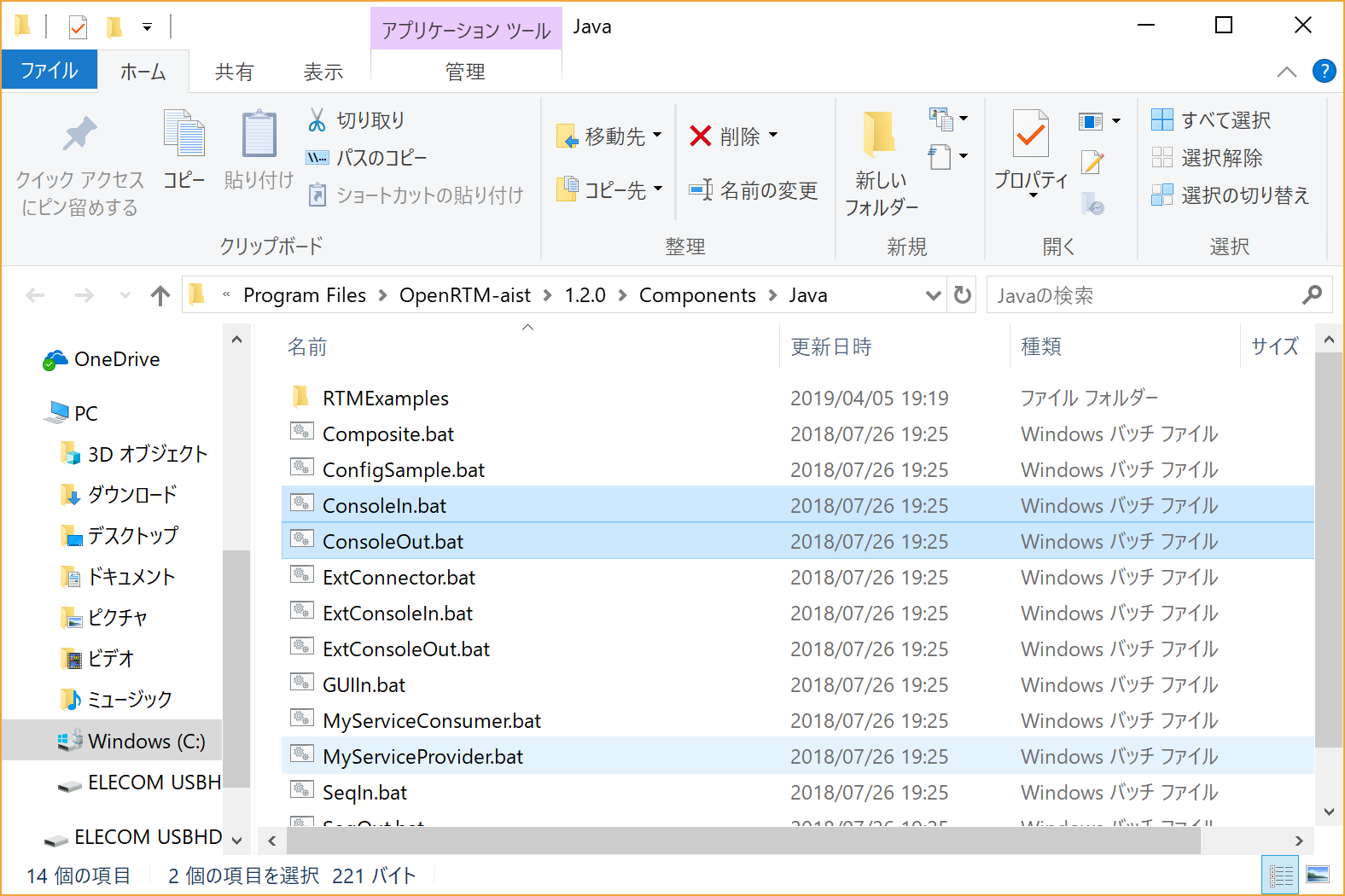The image size is (1345, 896).
Task: Click the Copy (コピー) ribbon icon
Action: [x=184, y=133]
